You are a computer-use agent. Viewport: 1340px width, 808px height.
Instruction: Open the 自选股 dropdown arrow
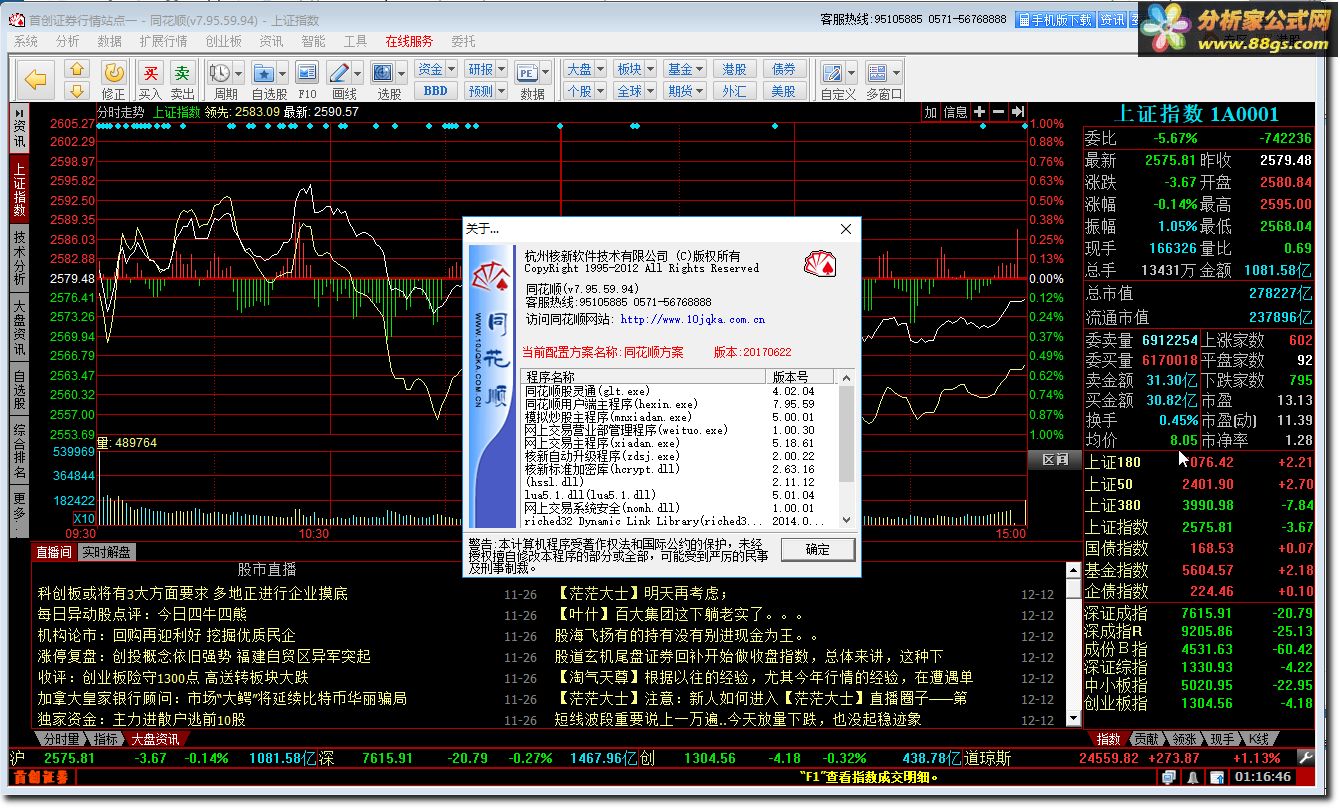pos(283,73)
